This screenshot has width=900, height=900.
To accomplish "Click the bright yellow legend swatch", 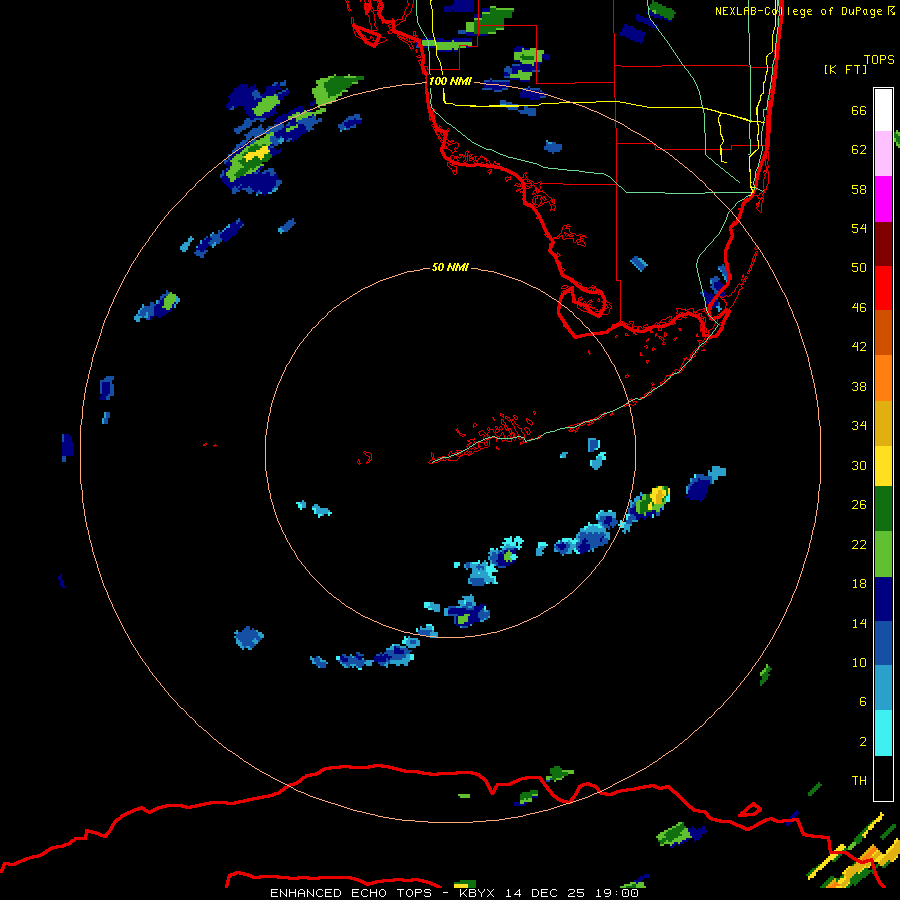I will click(883, 466).
